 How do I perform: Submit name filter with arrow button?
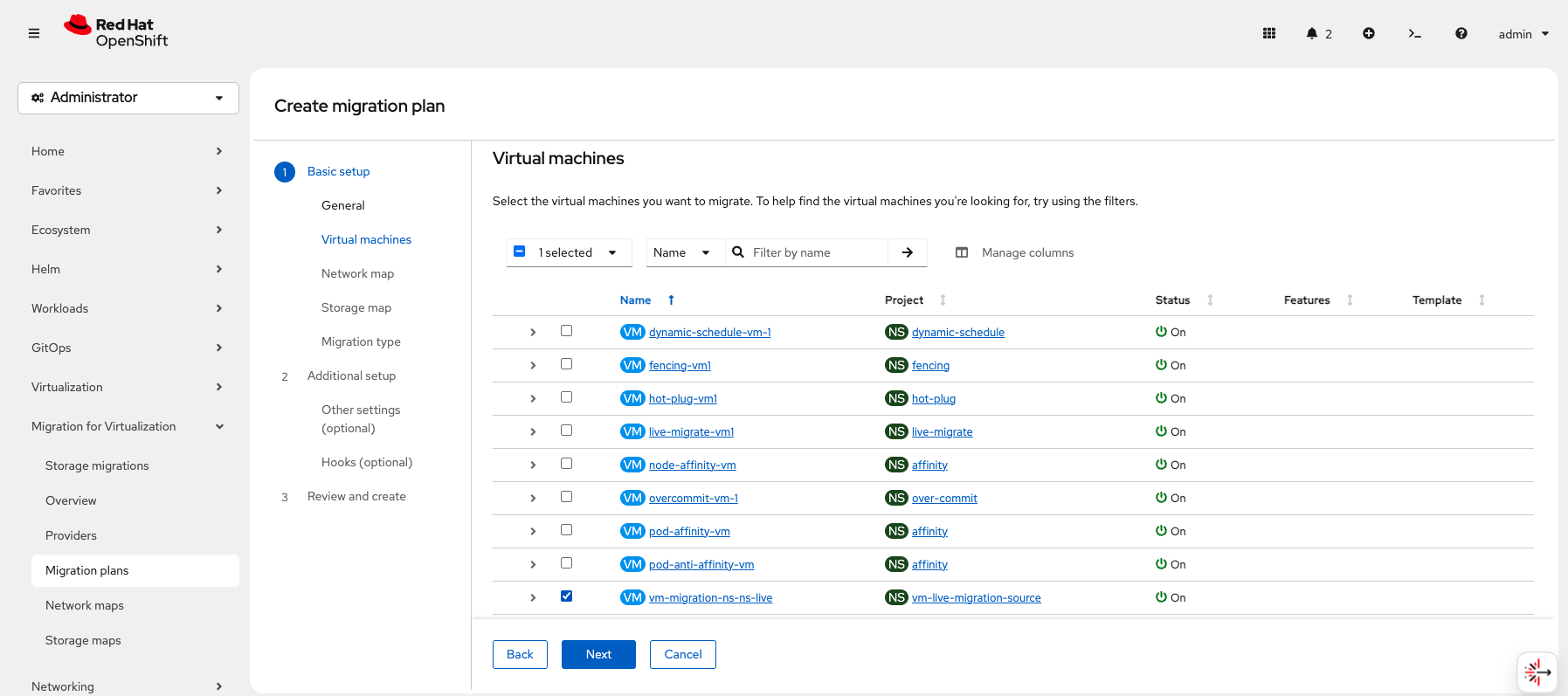pos(908,252)
